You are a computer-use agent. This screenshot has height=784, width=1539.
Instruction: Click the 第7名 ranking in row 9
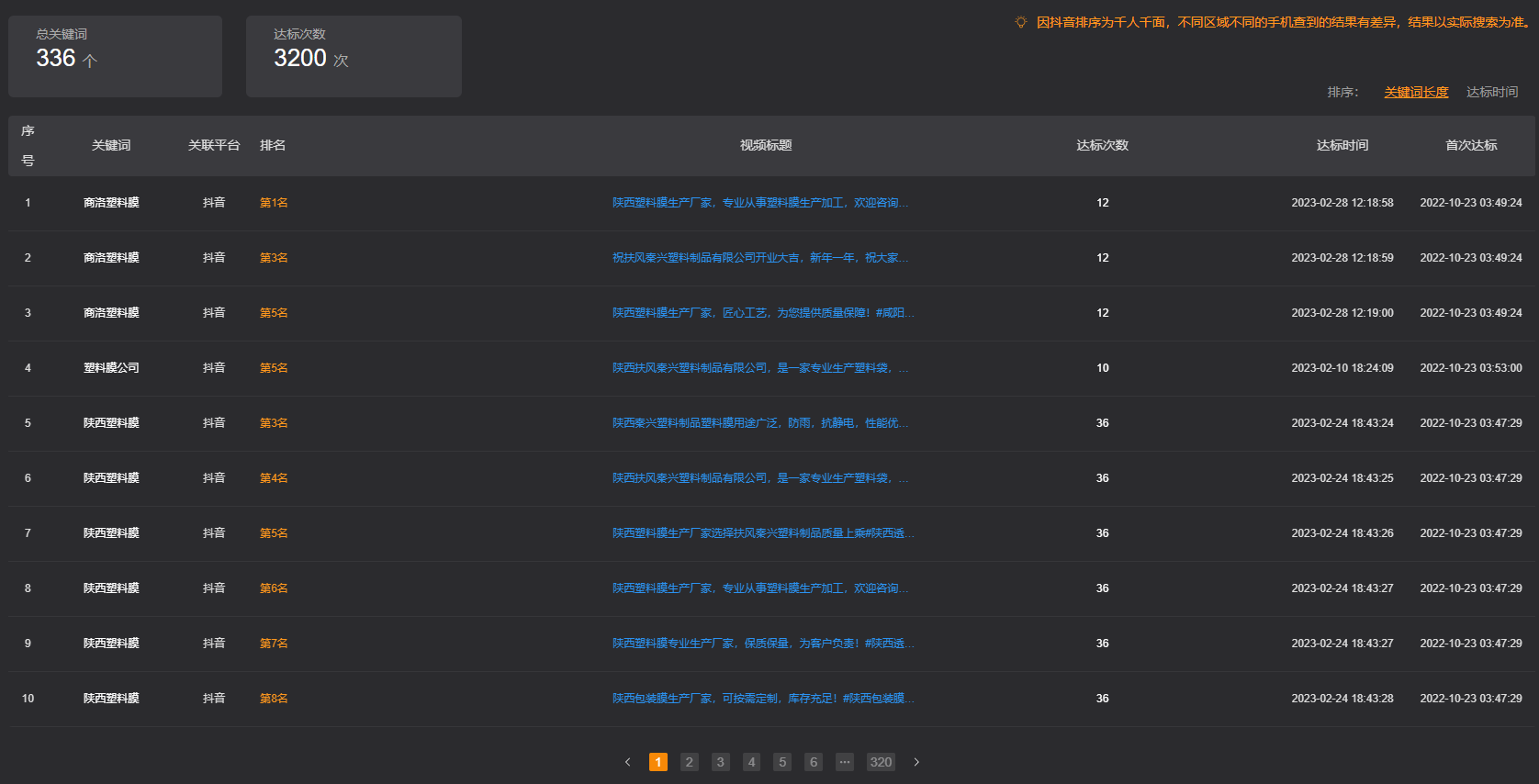point(274,644)
